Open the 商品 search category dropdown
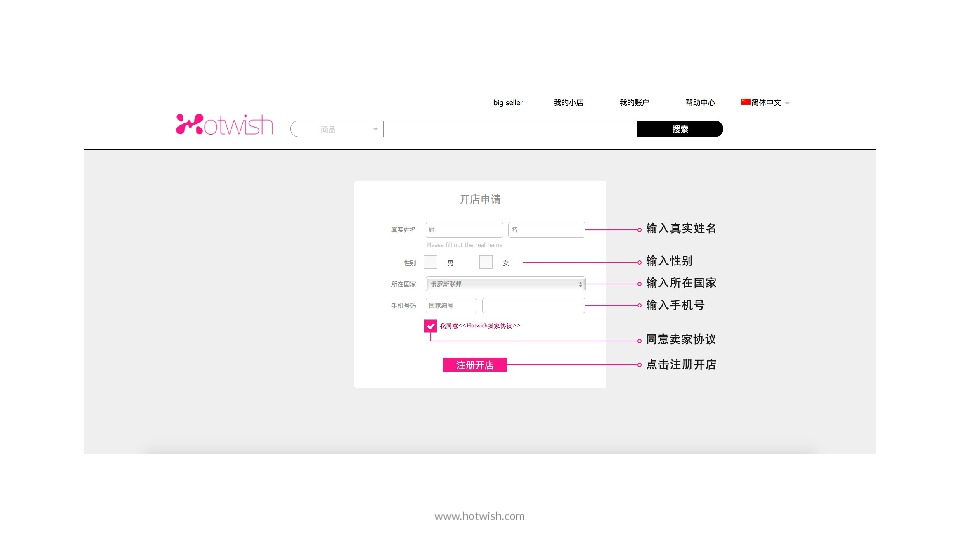The width and height of the screenshot is (960, 540). point(349,129)
